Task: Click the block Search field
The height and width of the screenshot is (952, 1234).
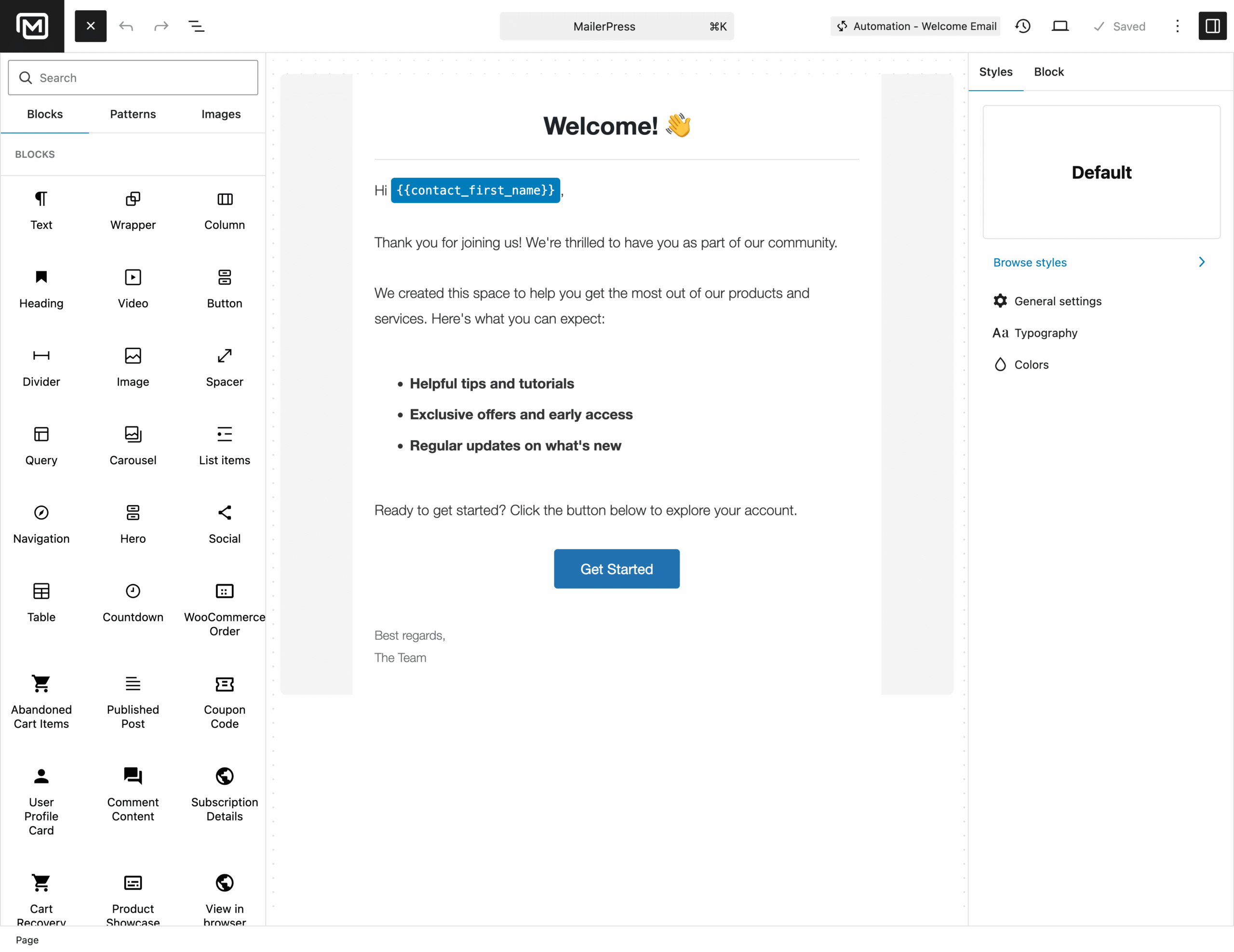Action: (134, 78)
